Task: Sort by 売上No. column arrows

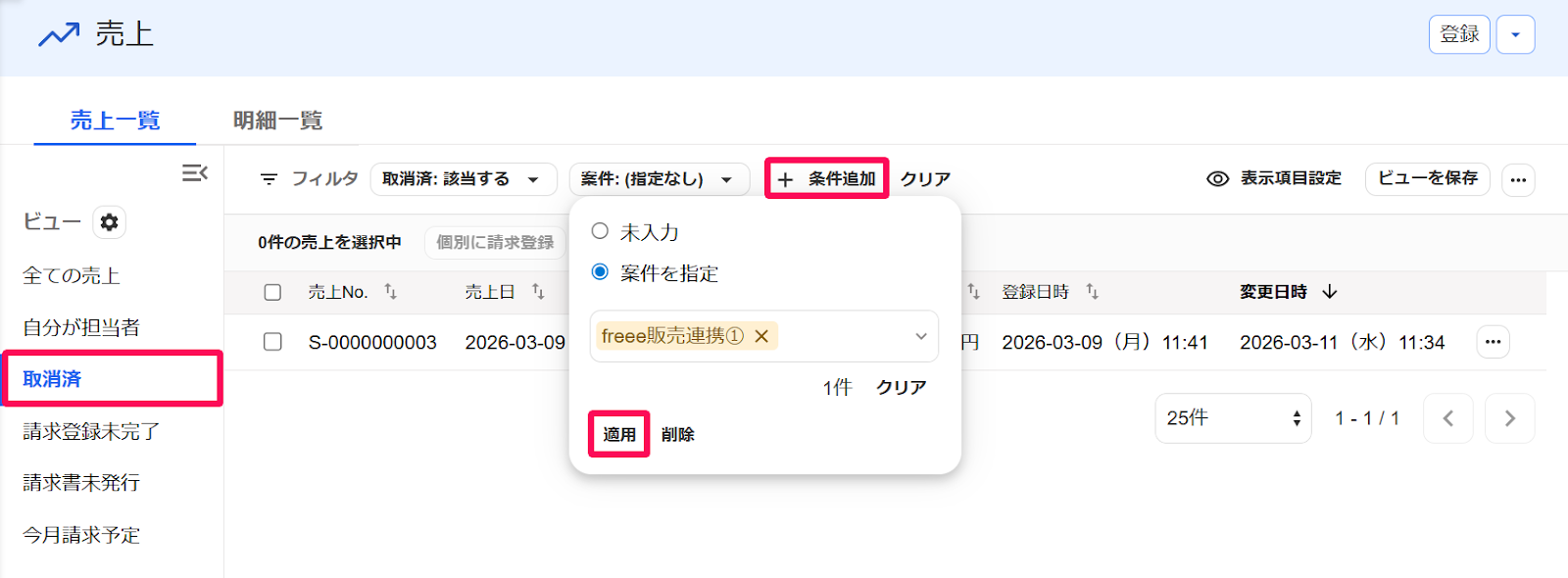Action: point(390,291)
